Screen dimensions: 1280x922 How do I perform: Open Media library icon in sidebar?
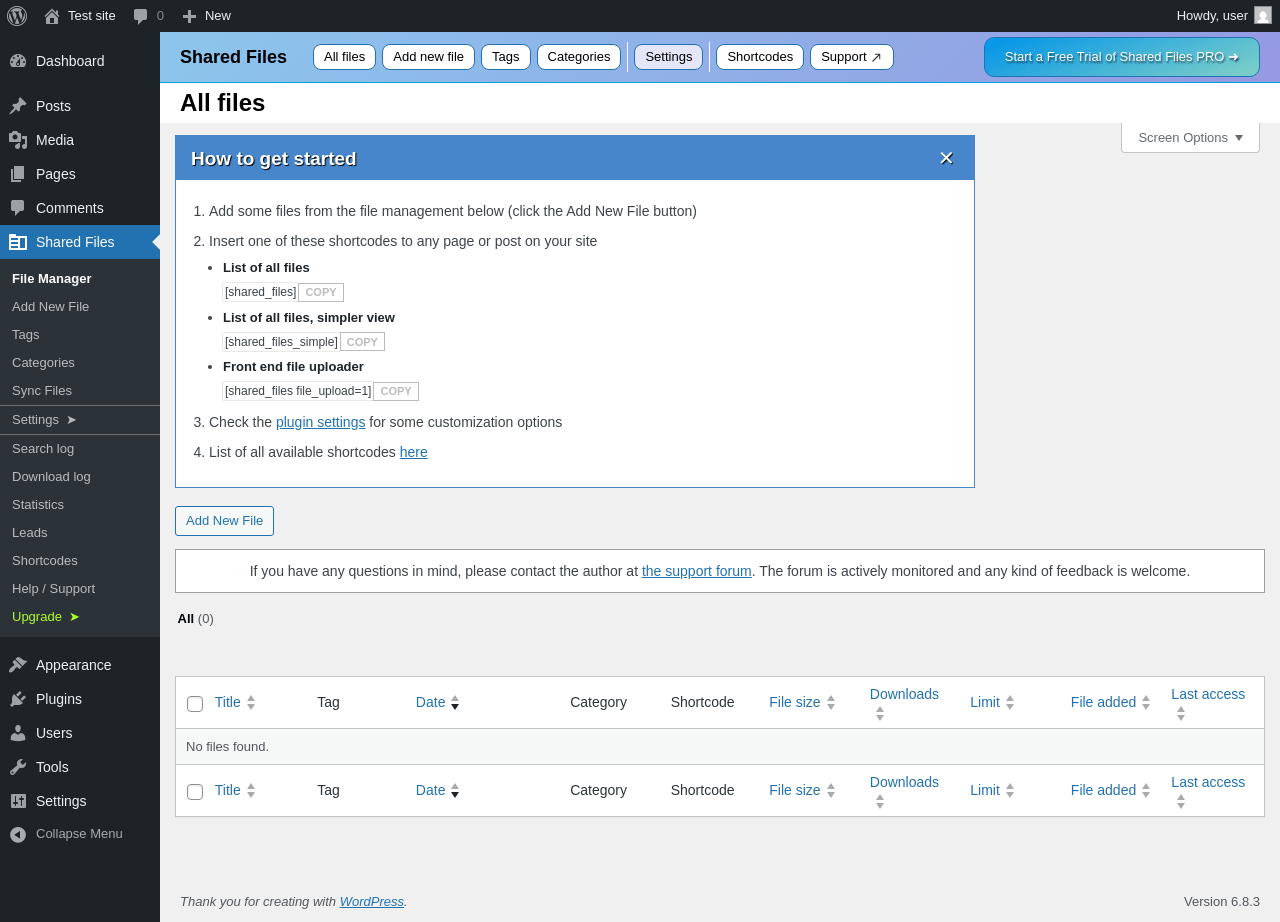point(18,140)
